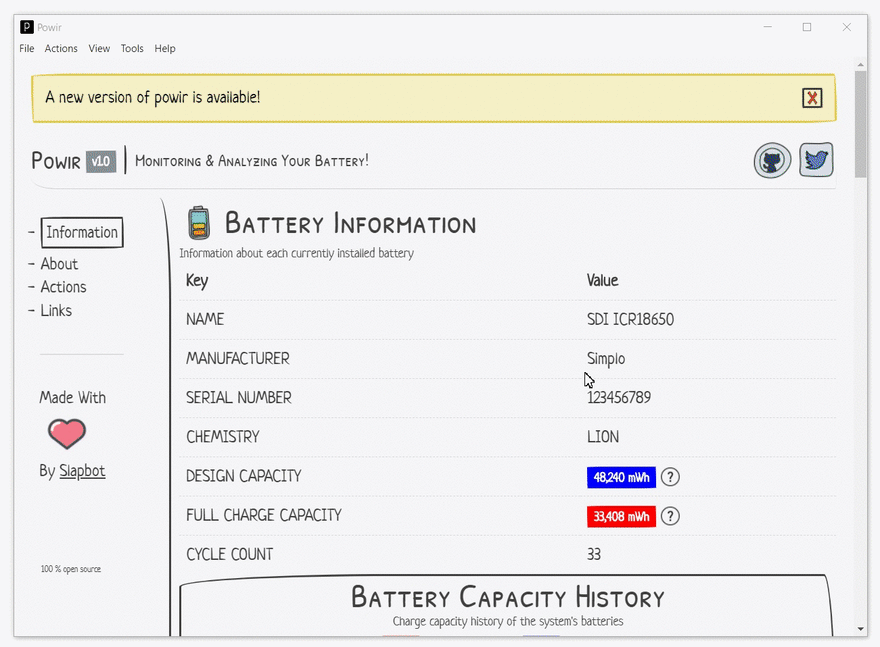Click 'A new version of powir is available!' message

pos(153,98)
